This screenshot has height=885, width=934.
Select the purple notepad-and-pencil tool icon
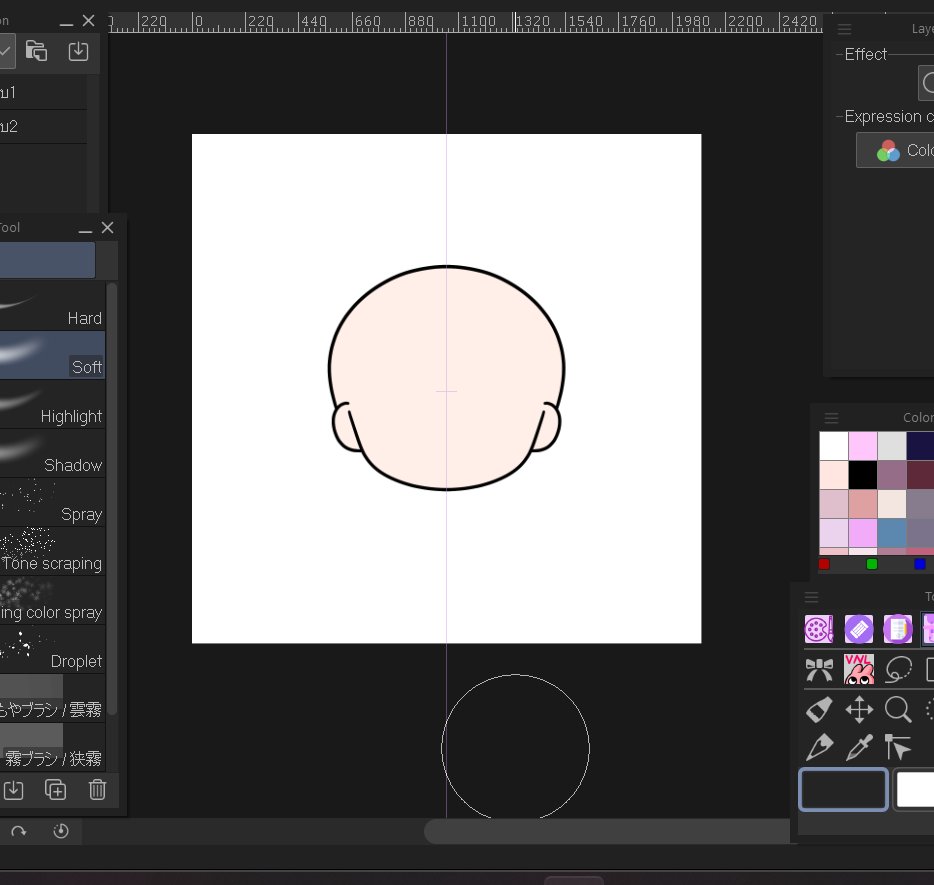click(x=898, y=629)
